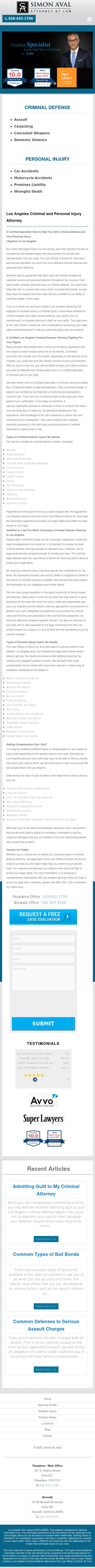Viewport: 95px width, 1568px height.
Task: Open the Assault practice area link
Action: point(21,119)
